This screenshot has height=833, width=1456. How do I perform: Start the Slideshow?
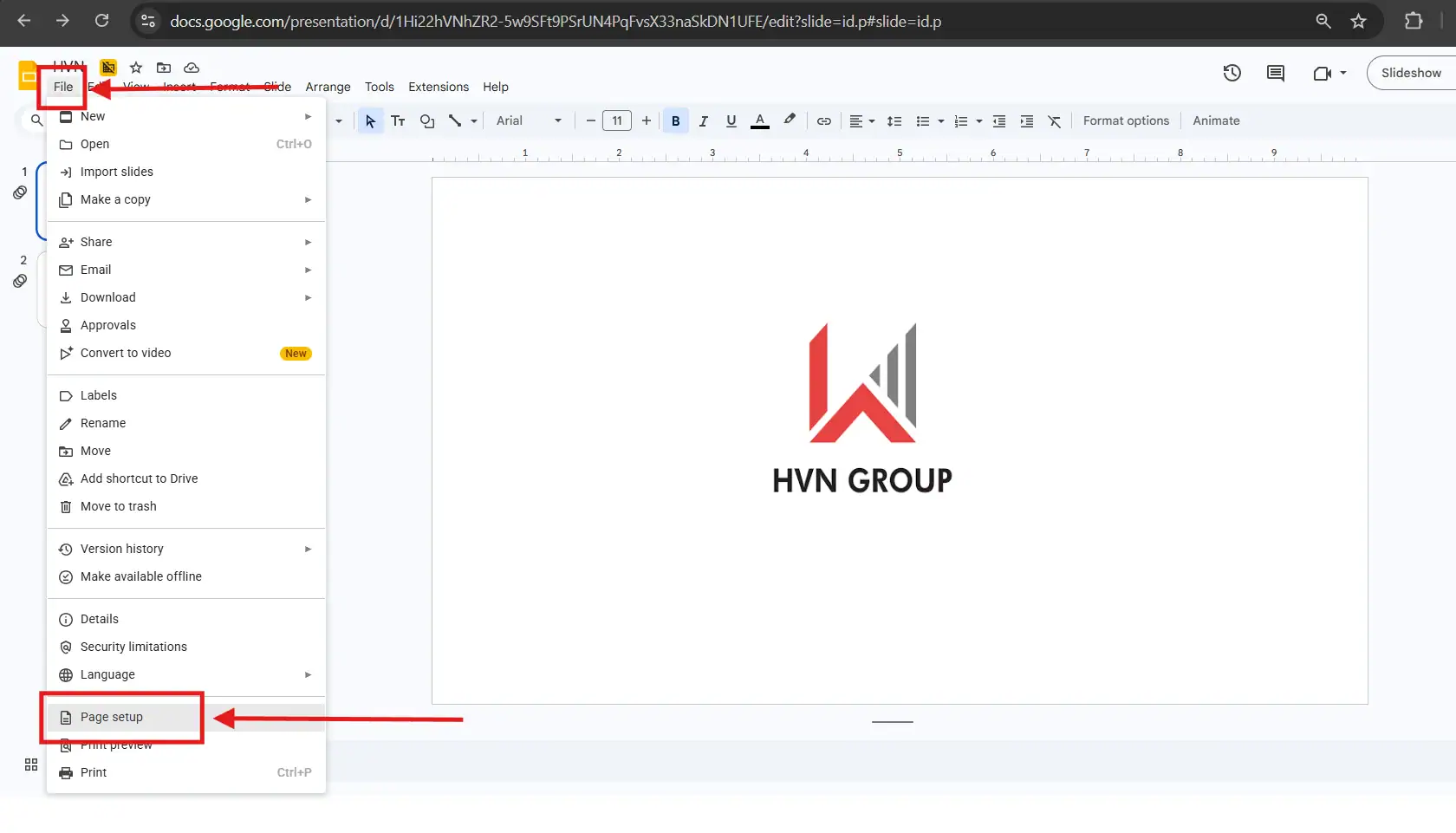[1411, 73]
